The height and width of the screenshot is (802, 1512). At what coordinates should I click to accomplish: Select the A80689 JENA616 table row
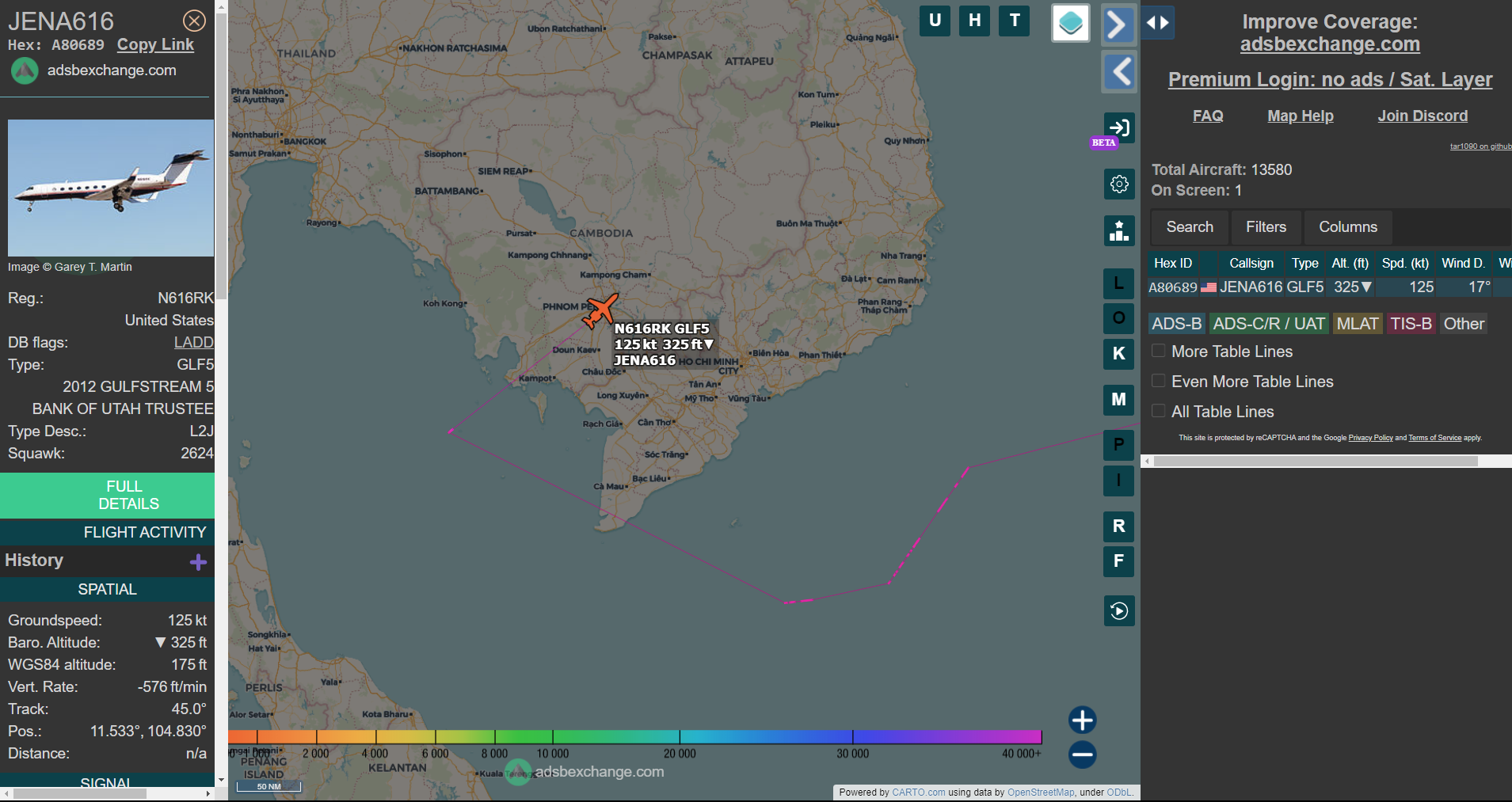(x=1329, y=287)
